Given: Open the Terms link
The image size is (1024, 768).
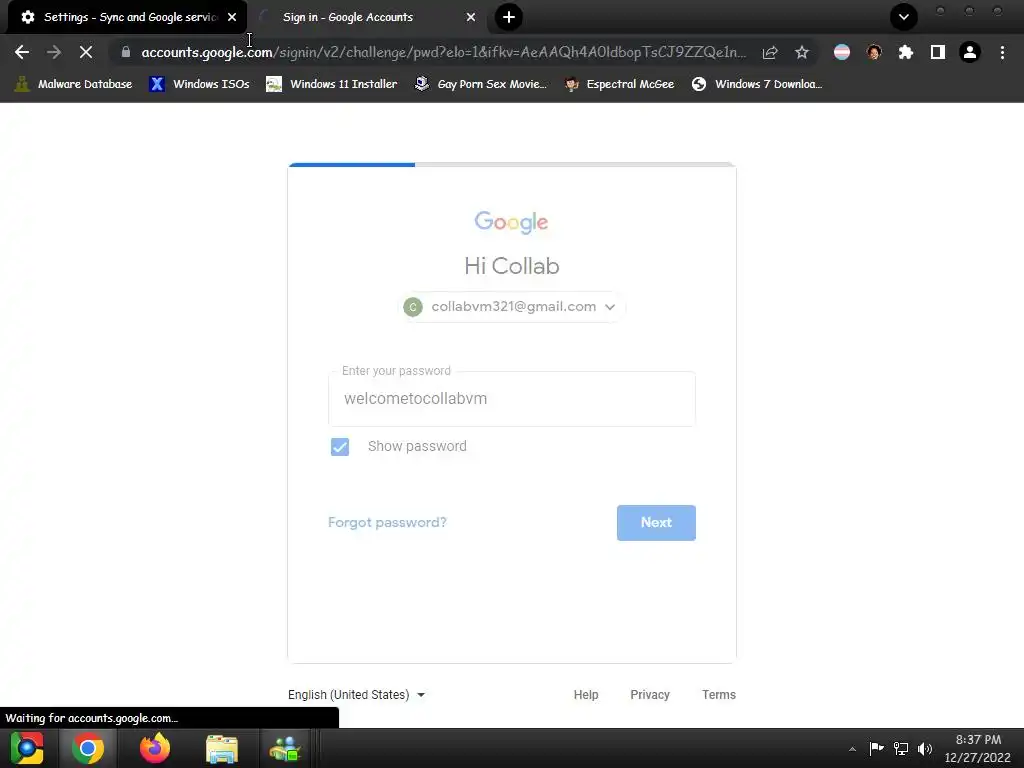Looking at the screenshot, I should [x=718, y=695].
